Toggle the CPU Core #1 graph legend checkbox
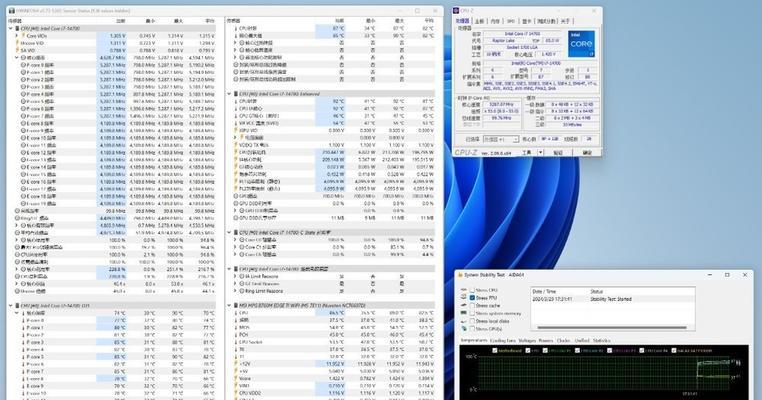The height and width of the screenshot is (400, 762). [x=545, y=350]
